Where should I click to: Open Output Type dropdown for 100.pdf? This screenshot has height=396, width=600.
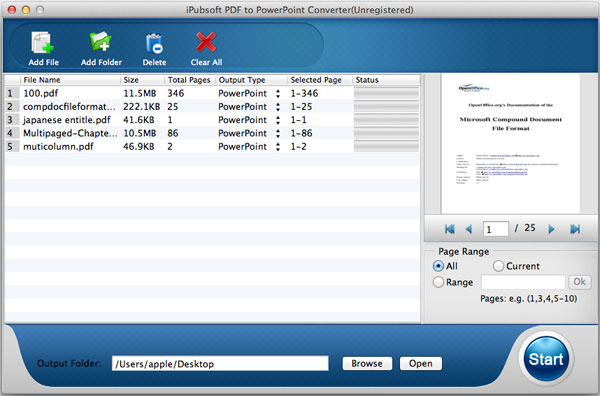(278, 93)
